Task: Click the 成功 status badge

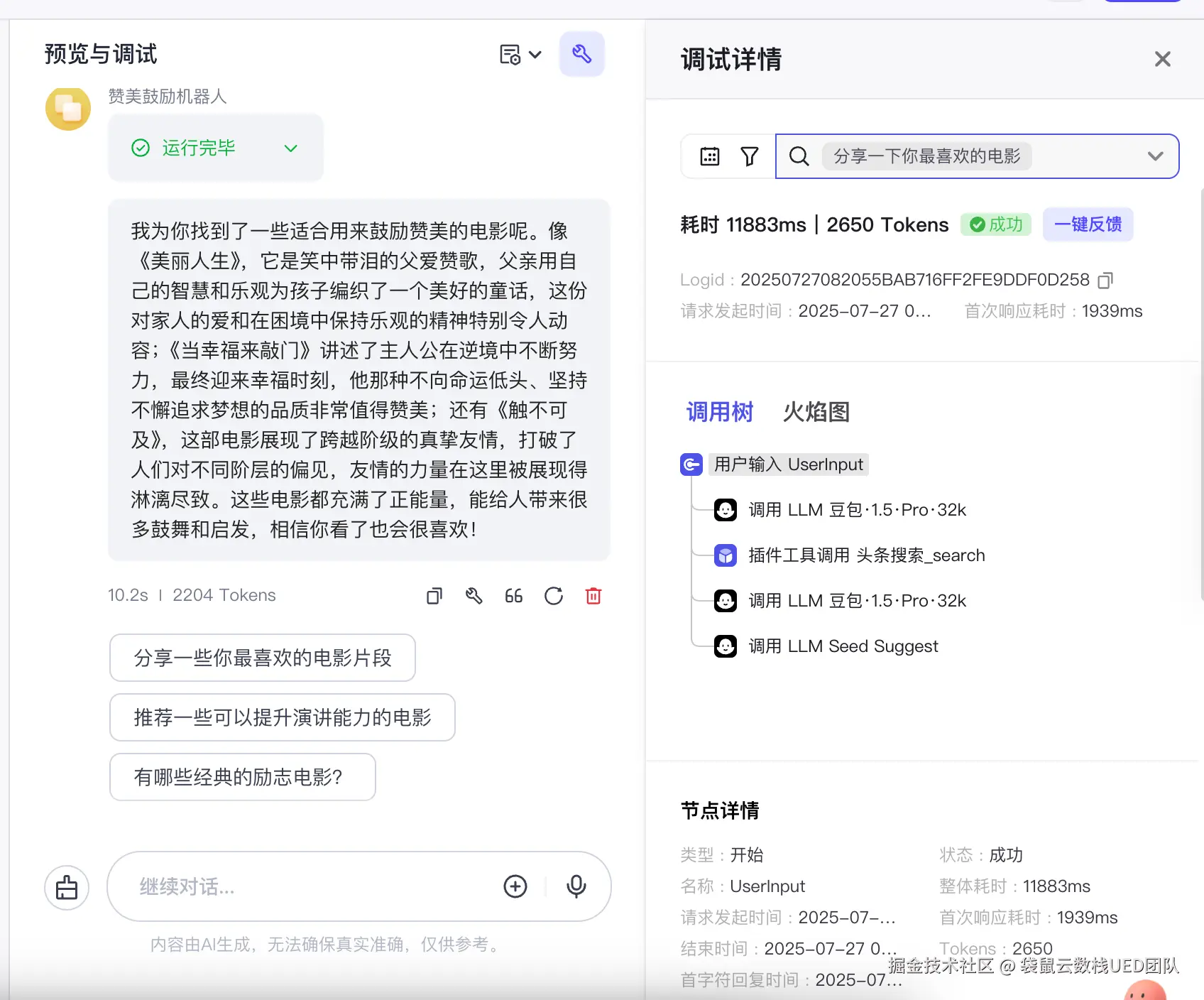Action: point(996,224)
